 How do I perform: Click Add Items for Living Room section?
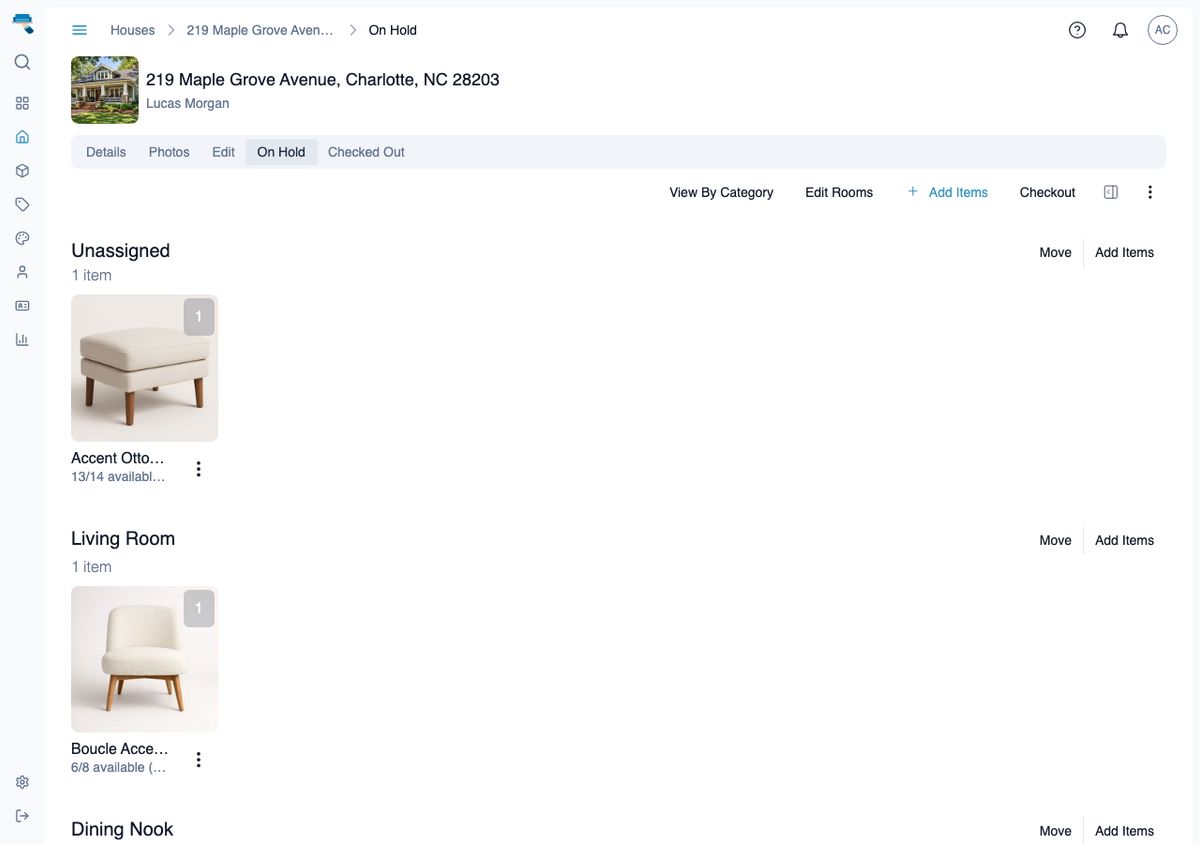tap(1124, 540)
